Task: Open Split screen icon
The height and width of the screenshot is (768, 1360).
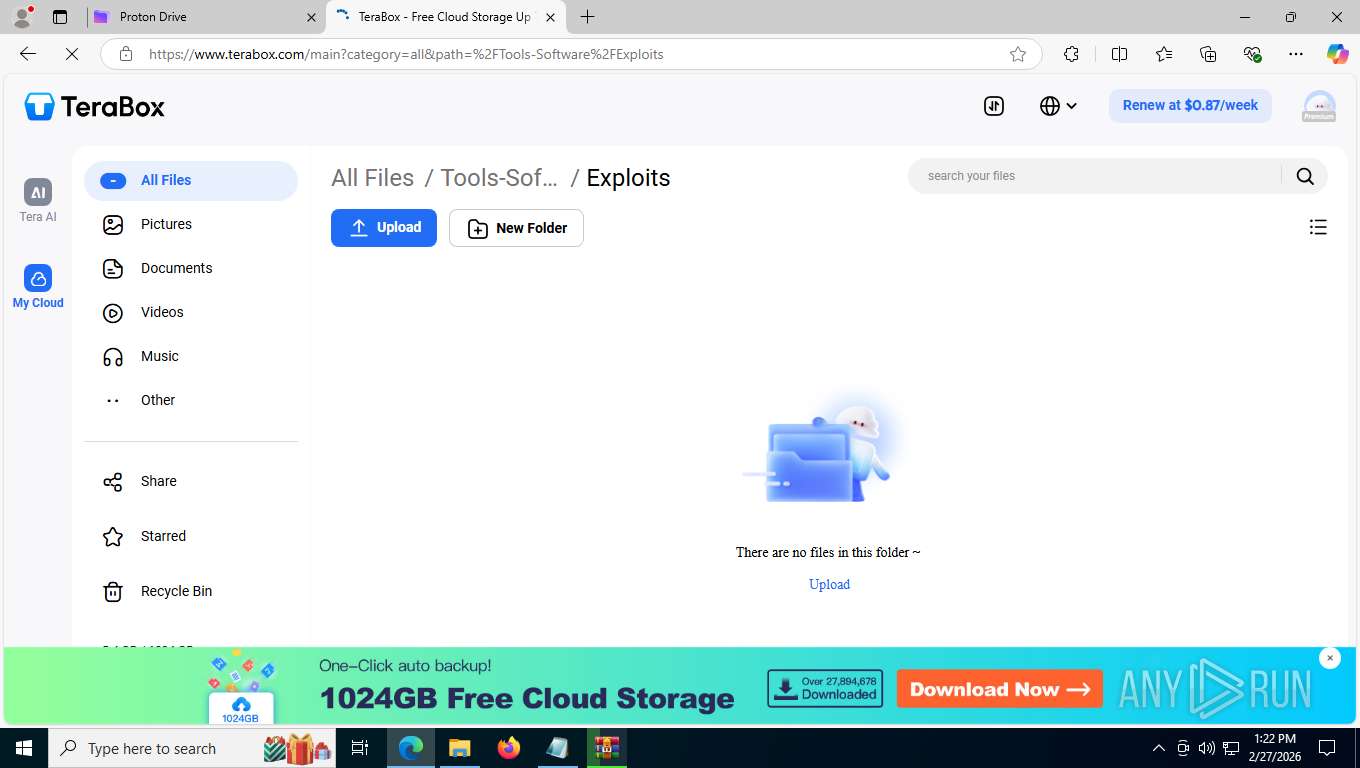Action: [x=1120, y=54]
